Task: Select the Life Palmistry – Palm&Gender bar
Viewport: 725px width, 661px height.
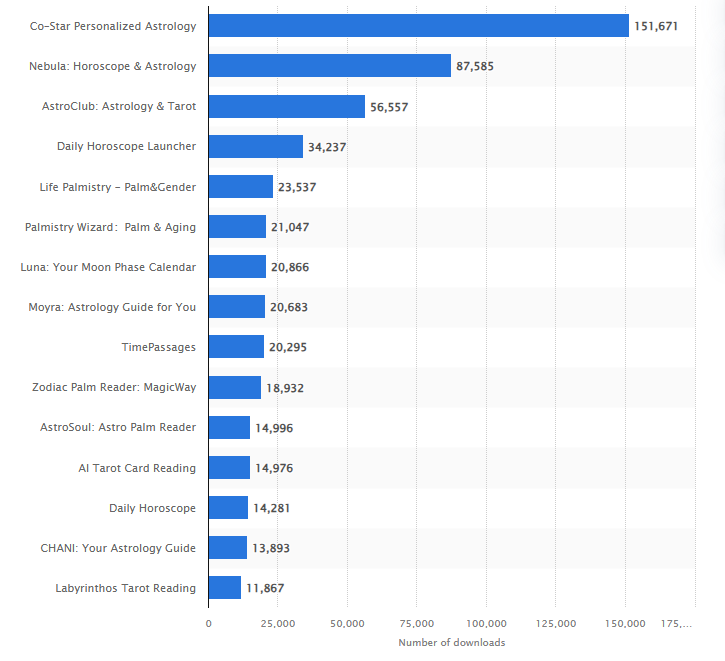Action: (241, 186)
